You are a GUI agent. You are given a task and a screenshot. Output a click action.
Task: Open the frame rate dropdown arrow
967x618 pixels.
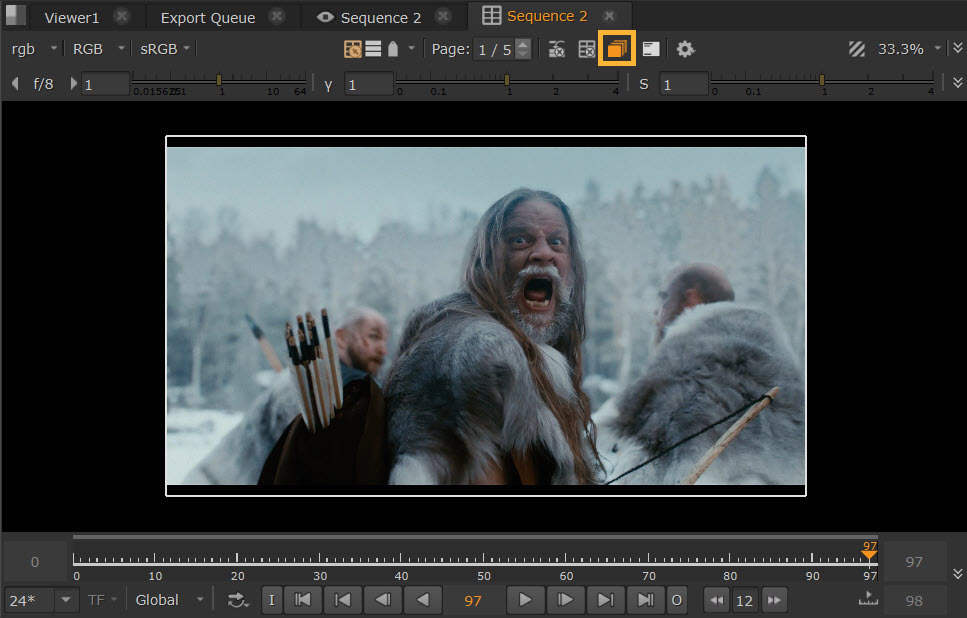coord(65,600)
